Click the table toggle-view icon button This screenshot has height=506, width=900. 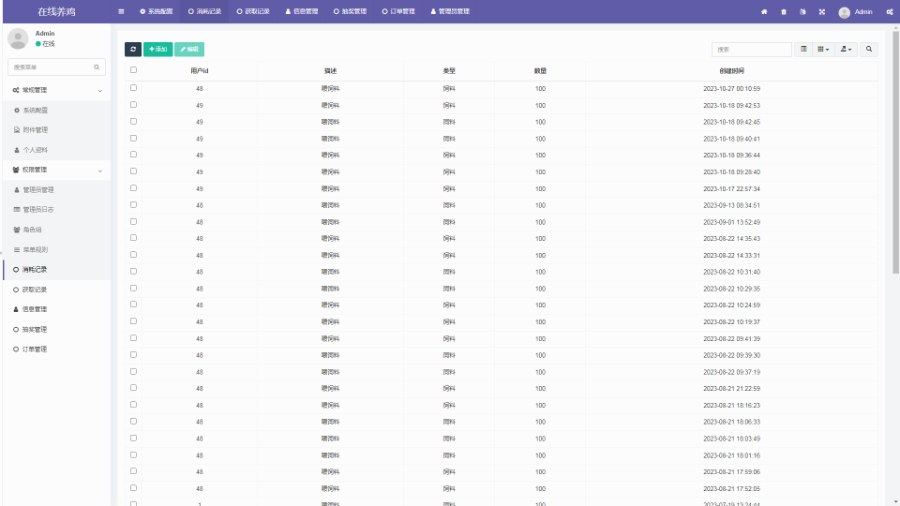coord(804,49)
